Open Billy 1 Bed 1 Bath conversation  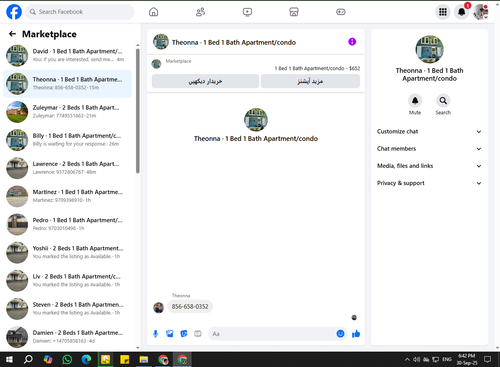coord(67,140)
